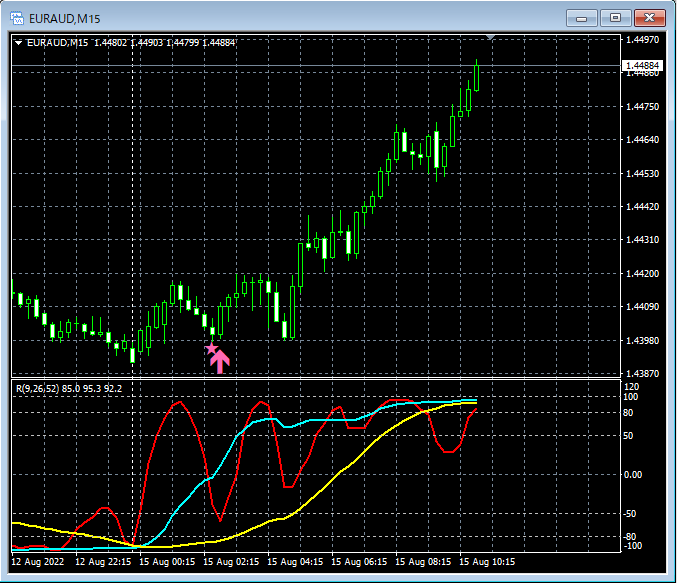Click the R(9,26,52) indicator label
678x583 pixels.
tap(69, 389)
